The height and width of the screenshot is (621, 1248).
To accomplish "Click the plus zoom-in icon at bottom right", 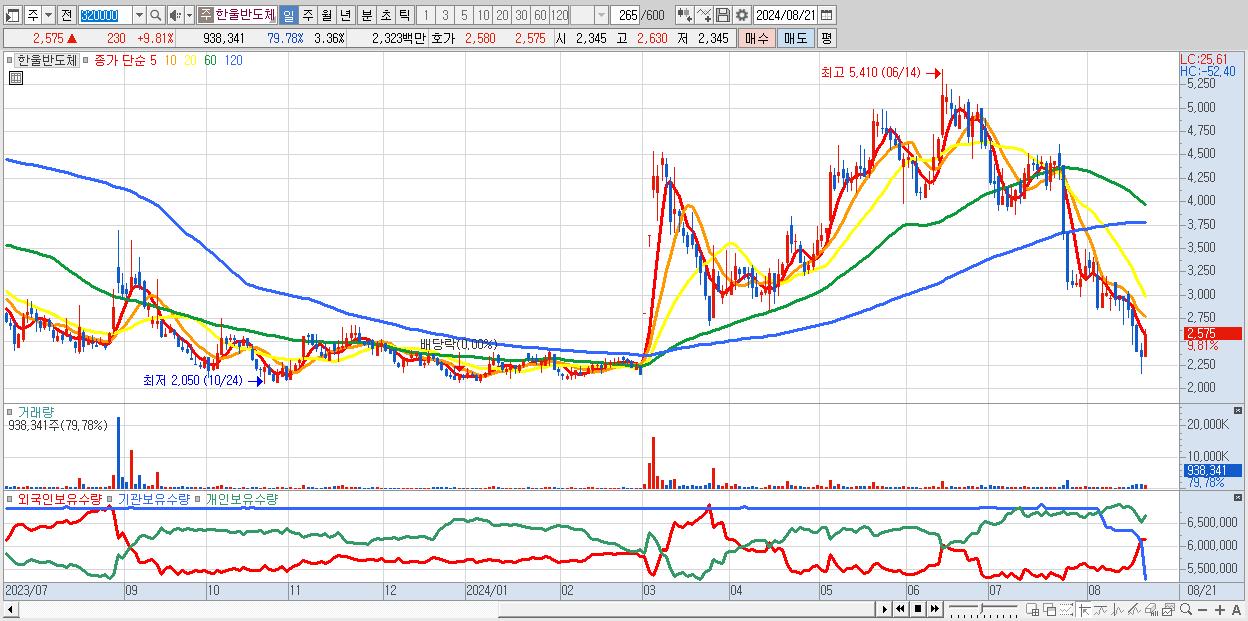I will [1220, 609].
